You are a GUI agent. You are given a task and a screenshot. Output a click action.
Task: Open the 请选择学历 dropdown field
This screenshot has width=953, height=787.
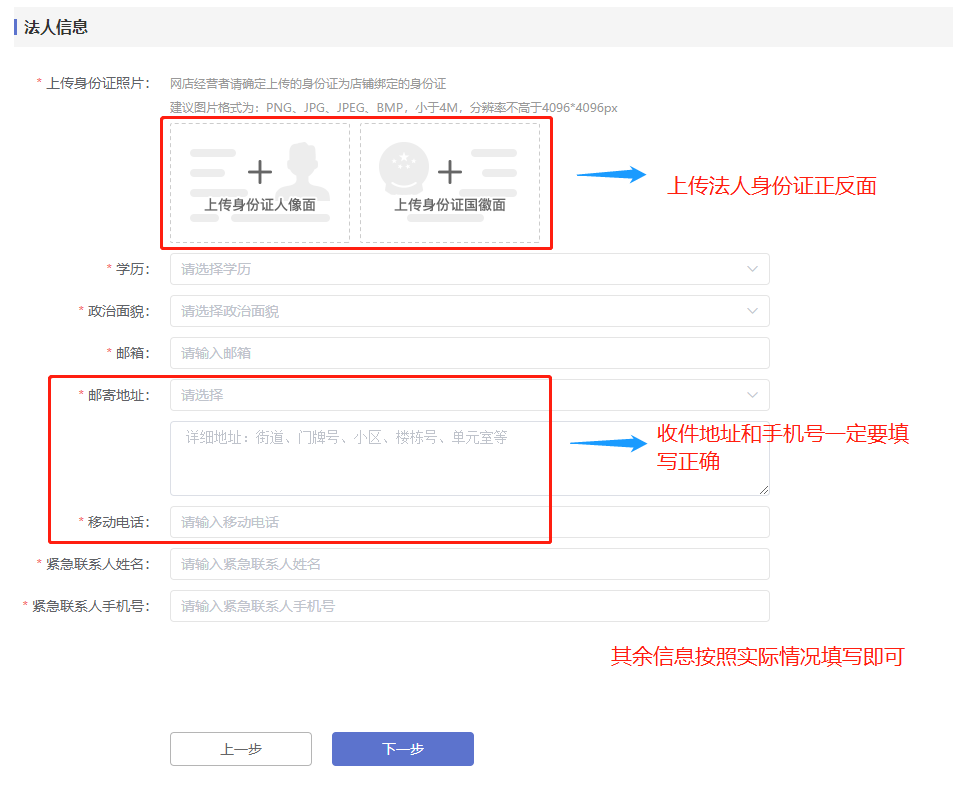click(460, 269)
